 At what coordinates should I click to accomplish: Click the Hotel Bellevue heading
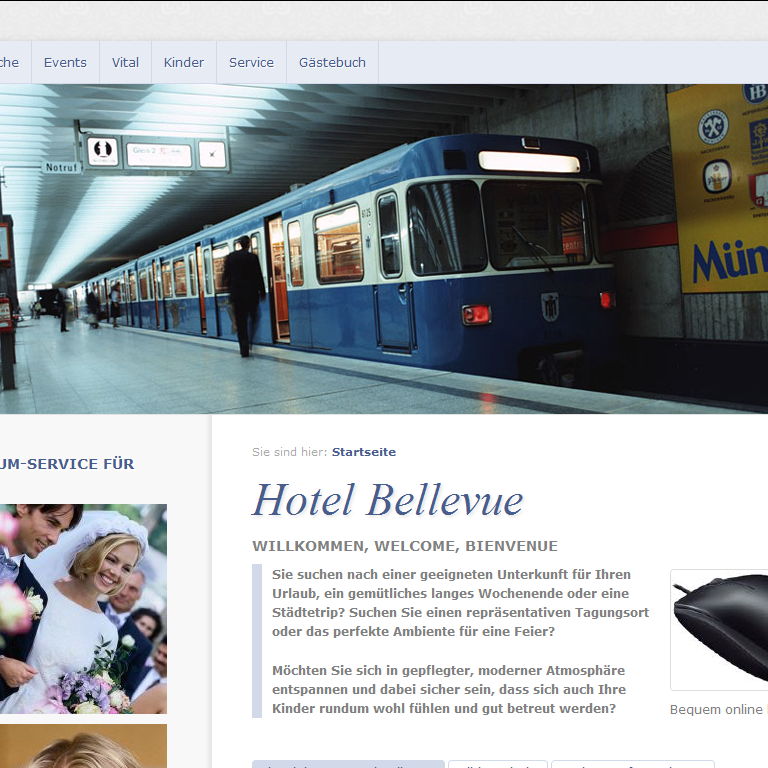[387, 500]
